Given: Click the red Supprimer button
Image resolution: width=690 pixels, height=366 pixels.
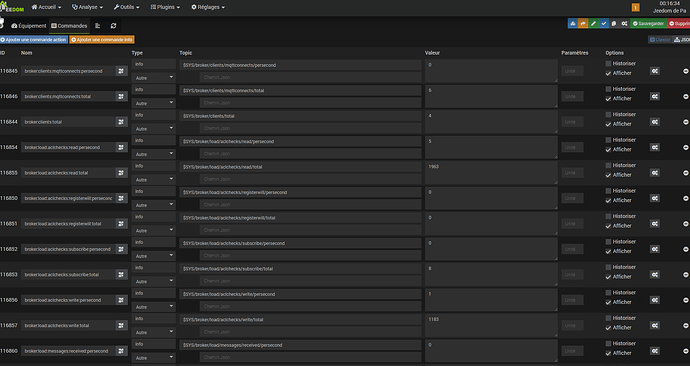Looking at the screenshot, I should pos(679,24).
